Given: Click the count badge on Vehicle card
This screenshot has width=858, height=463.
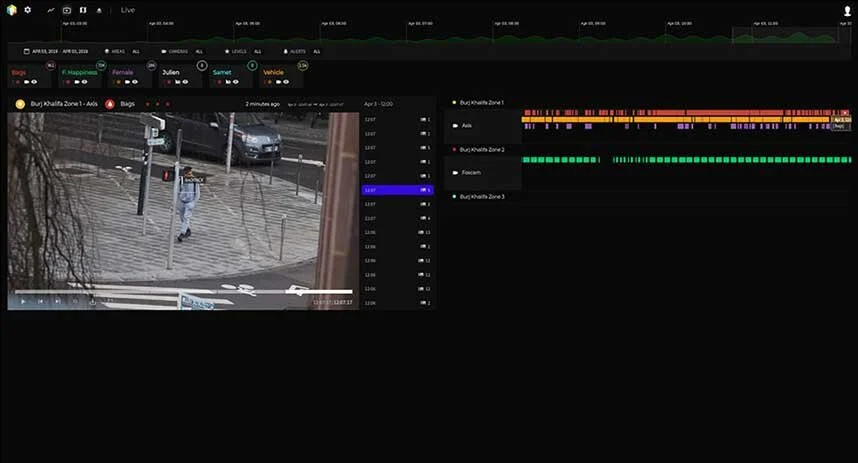Looking at the screenshot, I should tap(303, 66).
